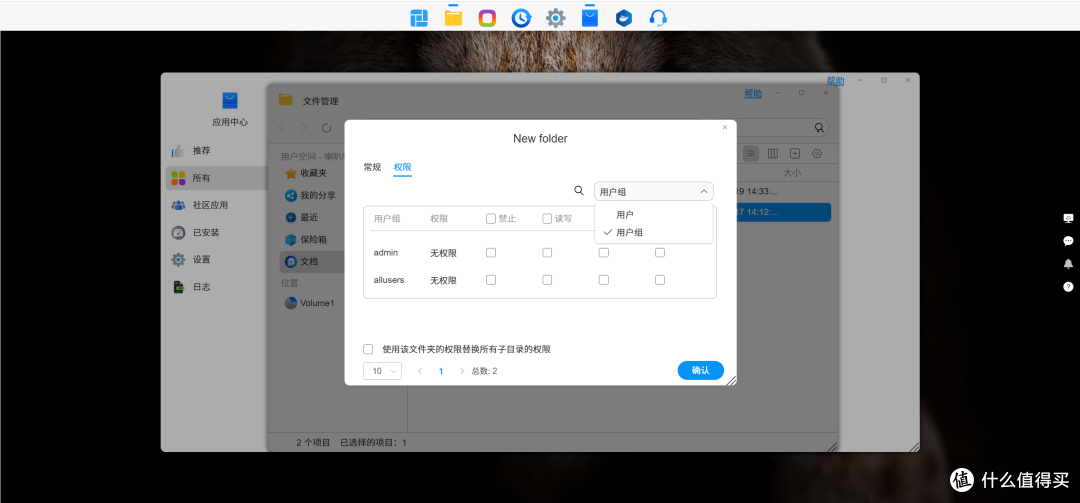This screenshot has width=1080, height=503.
Task: Collapse the 用户组 dropdown
Action: tap(654, 192)
